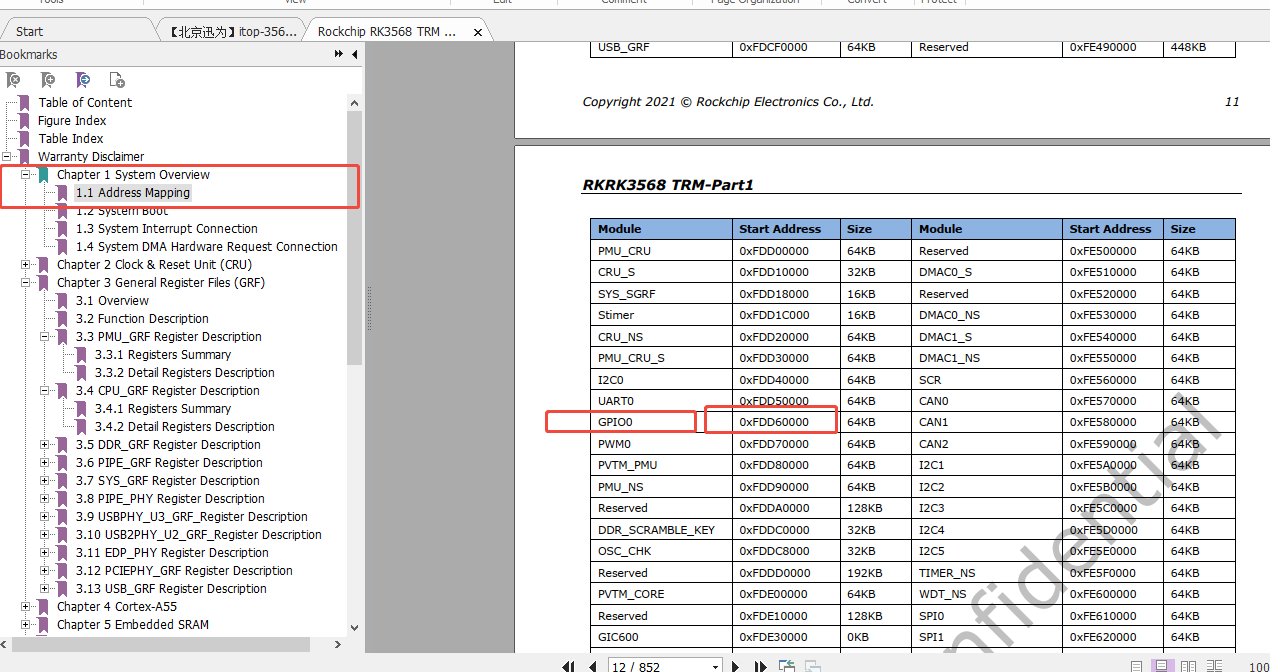The image size is (1270, 672).
Task: Expand 3.6 PIPE_GRF Register Description node
Action: point(45,463)
